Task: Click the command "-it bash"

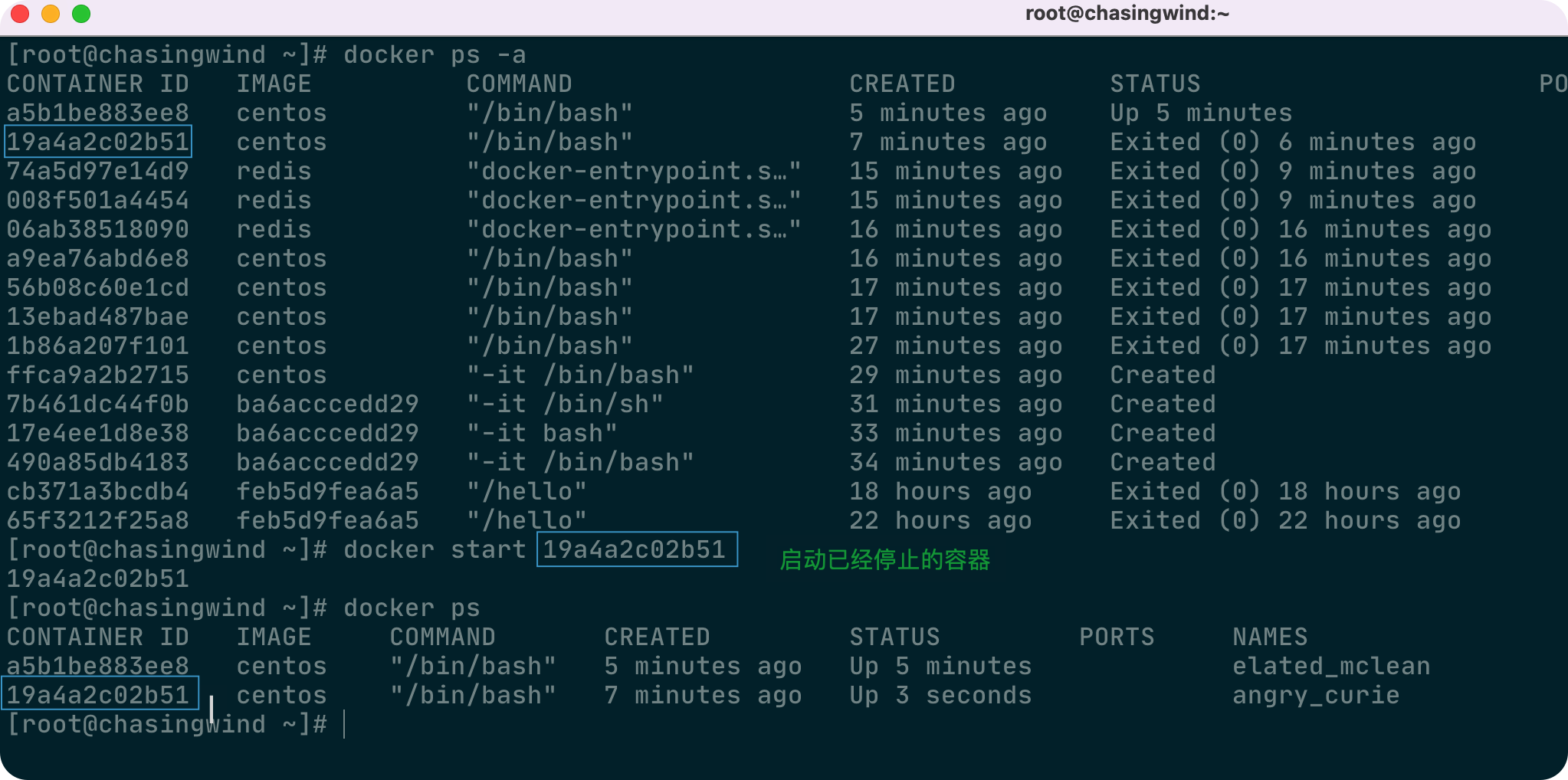Action: [x=542, y=433]
